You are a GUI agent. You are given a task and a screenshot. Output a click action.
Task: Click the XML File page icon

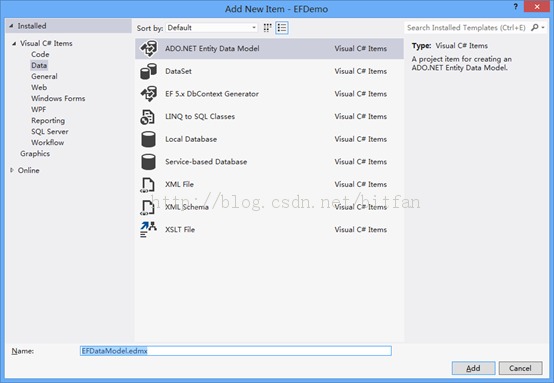tap(148, 185)
